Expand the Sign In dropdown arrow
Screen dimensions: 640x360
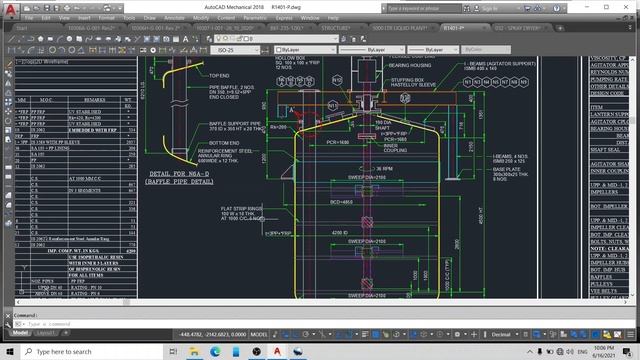[518, 8]
